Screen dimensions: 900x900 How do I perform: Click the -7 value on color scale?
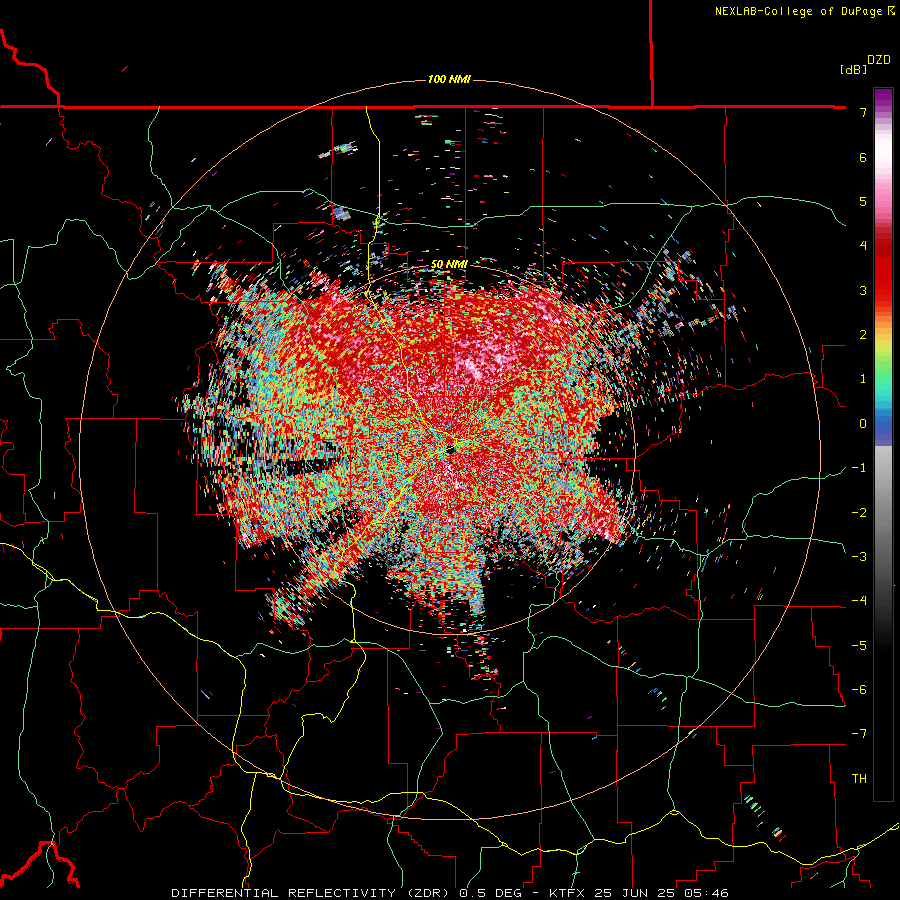(x=859, y=734)
